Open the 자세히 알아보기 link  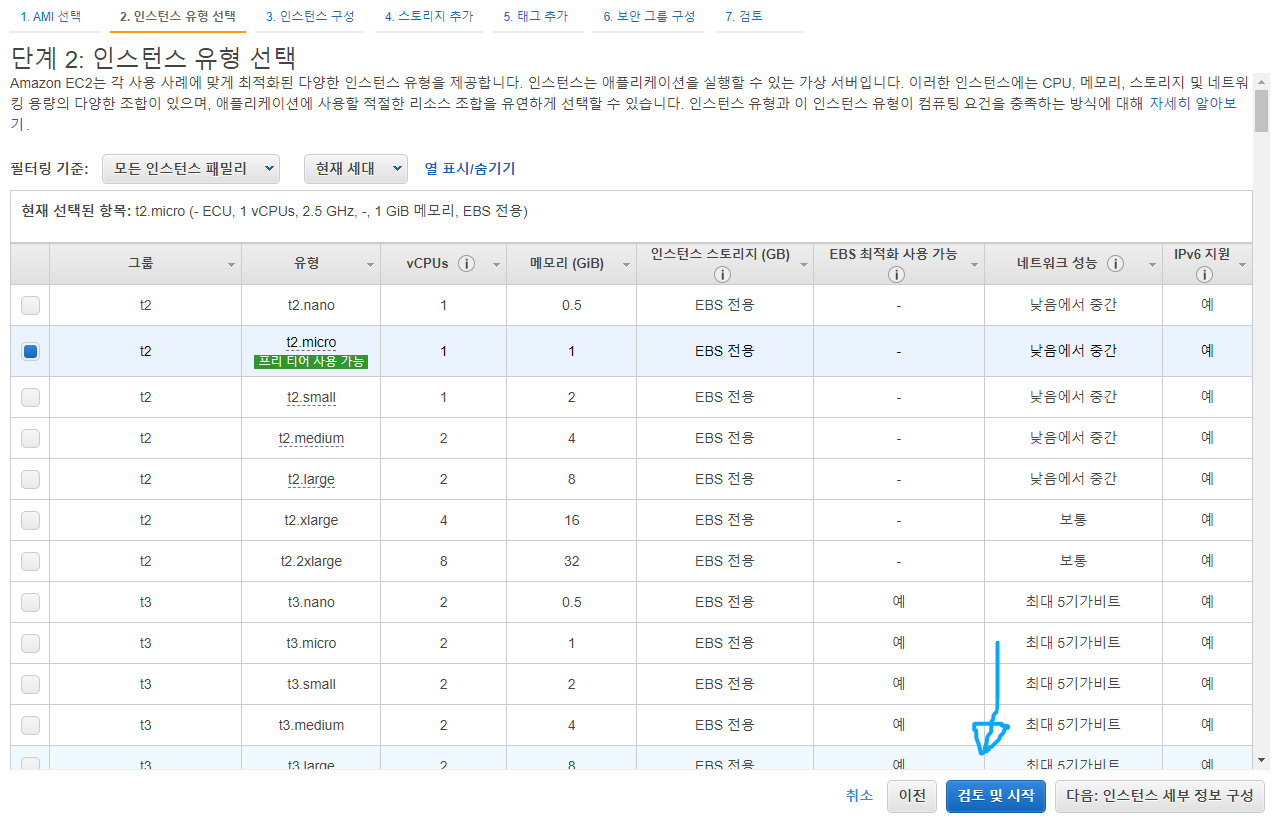(1193, 103)
